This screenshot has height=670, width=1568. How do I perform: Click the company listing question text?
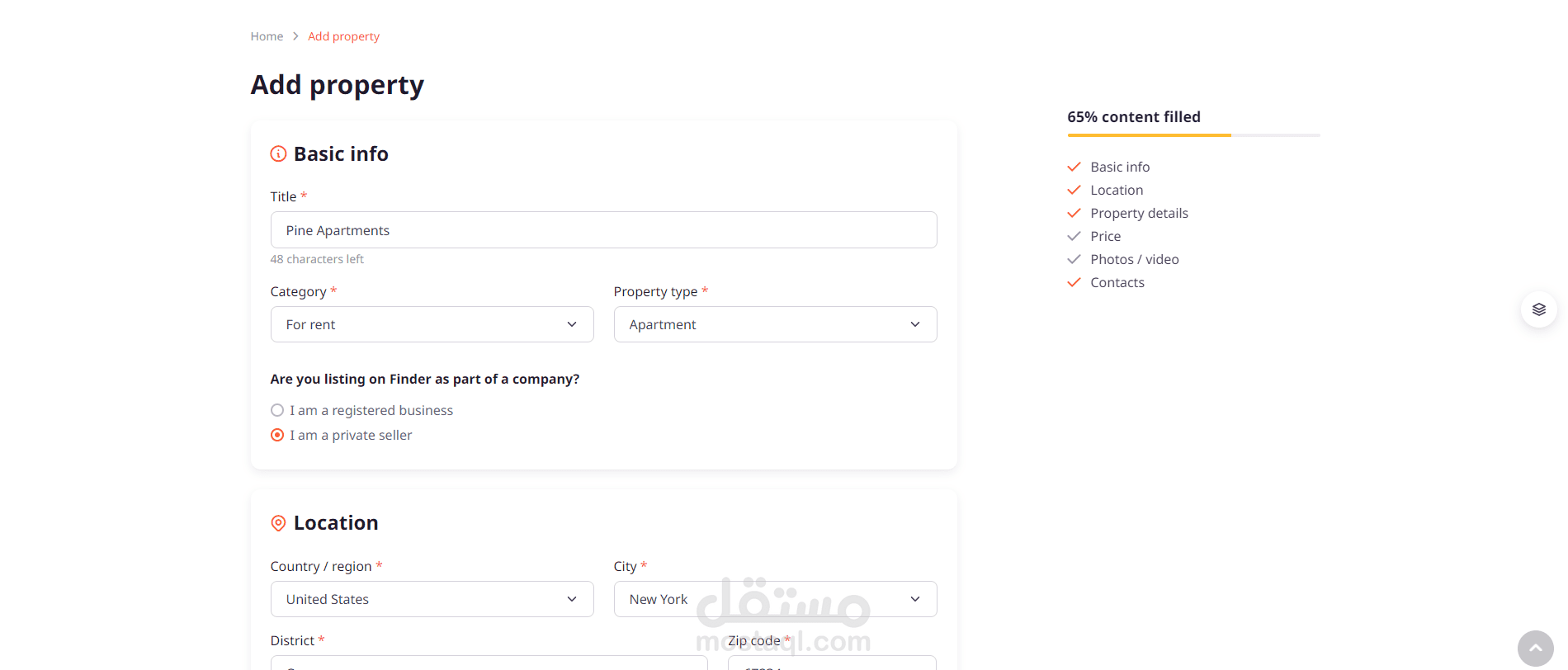pos(425,379)
